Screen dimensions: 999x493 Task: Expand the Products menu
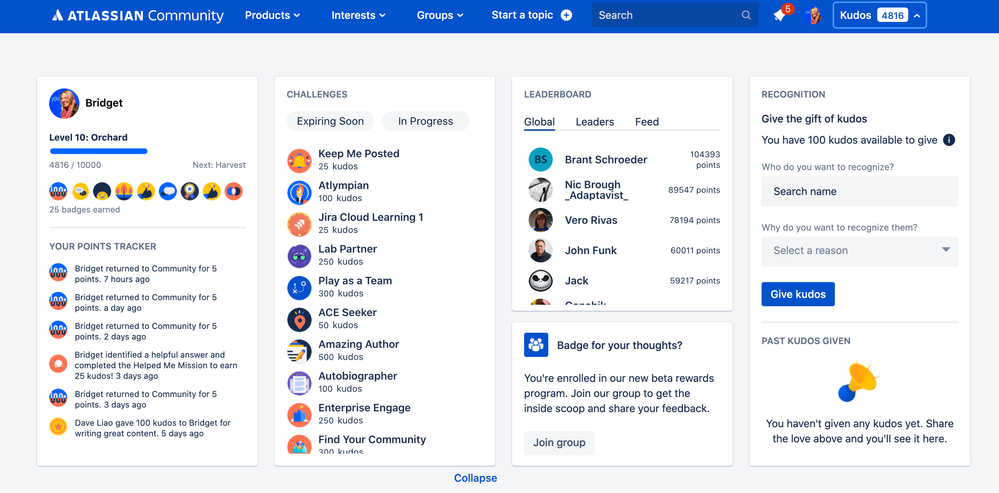click(272, 15)
